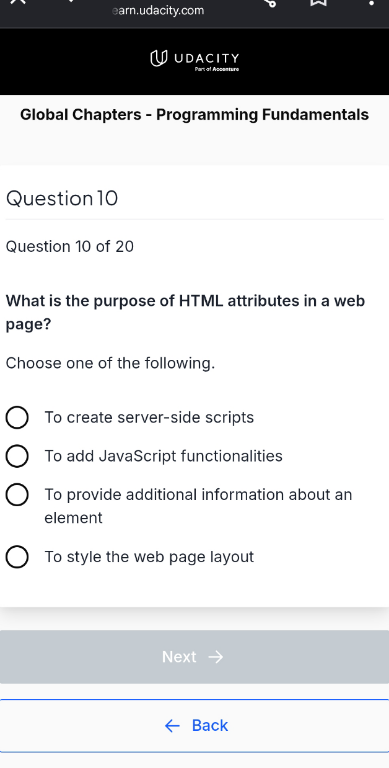Tap the chevron icon next to the close button
The image size is (389, 768).
click(72, 1)
